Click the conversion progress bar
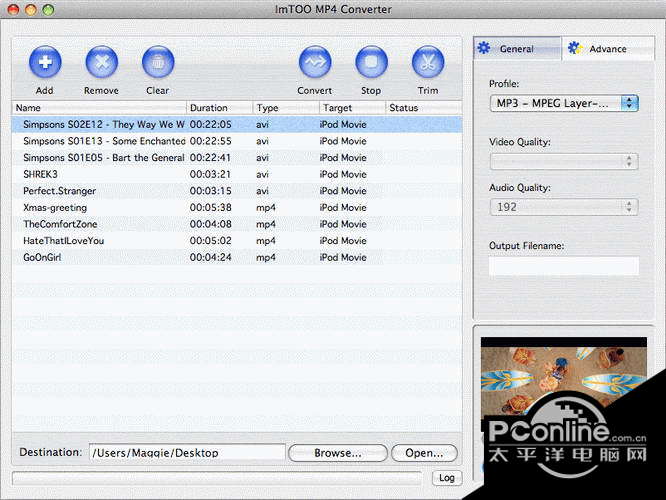This screenshot has height=500, width=666. point(220,478)
